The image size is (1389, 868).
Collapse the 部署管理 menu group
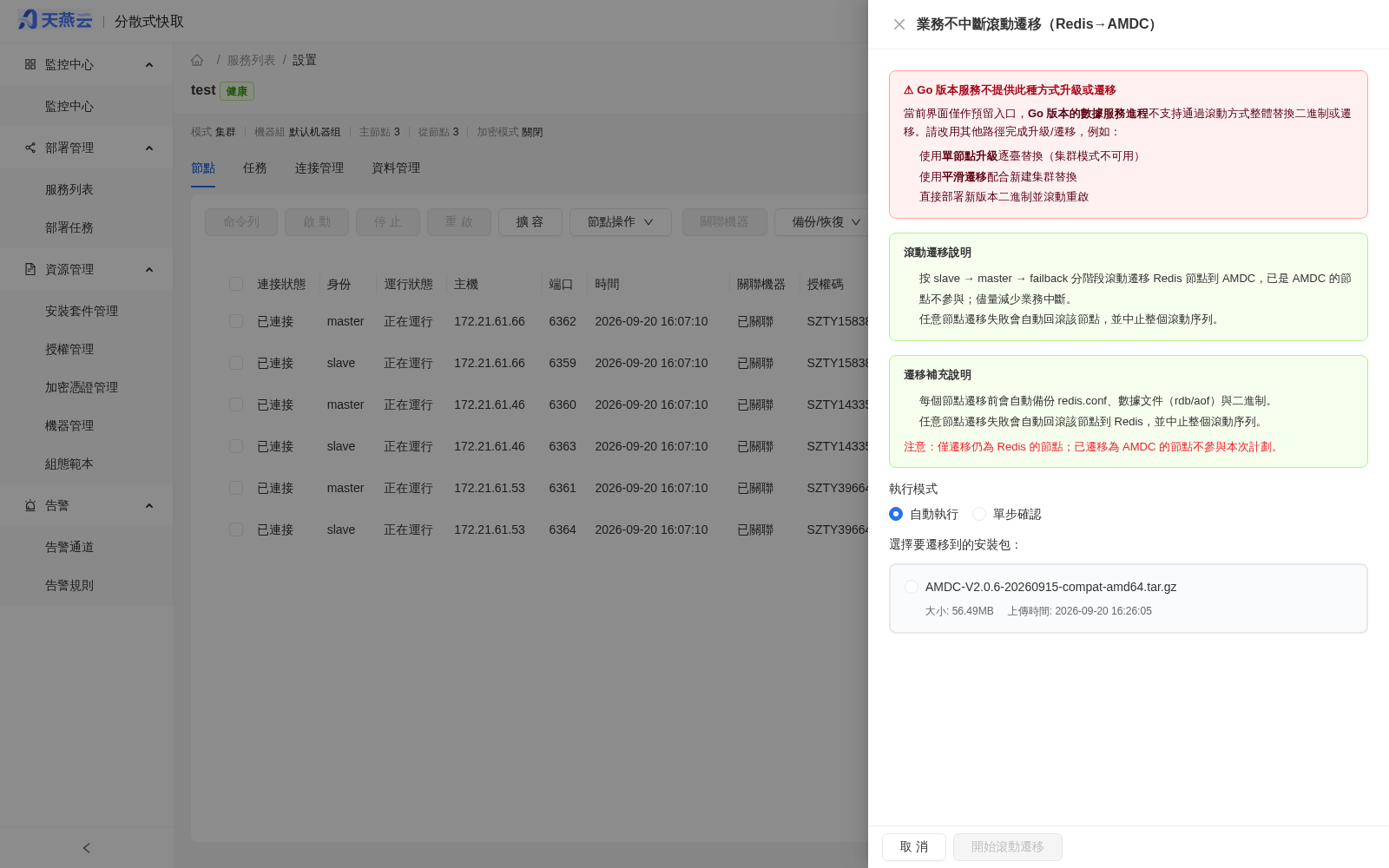coord(149,148)
